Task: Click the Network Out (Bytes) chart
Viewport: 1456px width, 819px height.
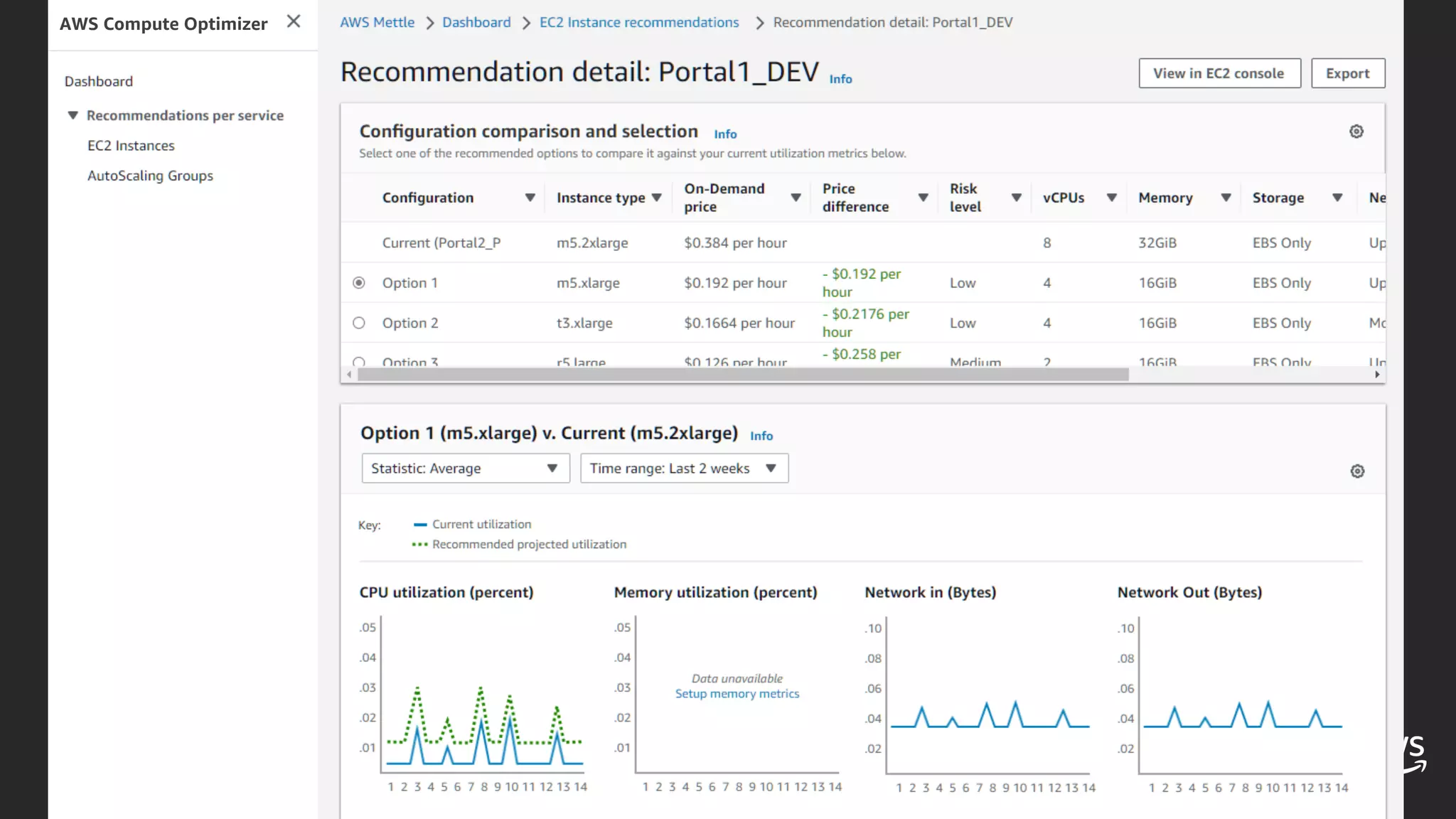Action: click(1233, 704)
